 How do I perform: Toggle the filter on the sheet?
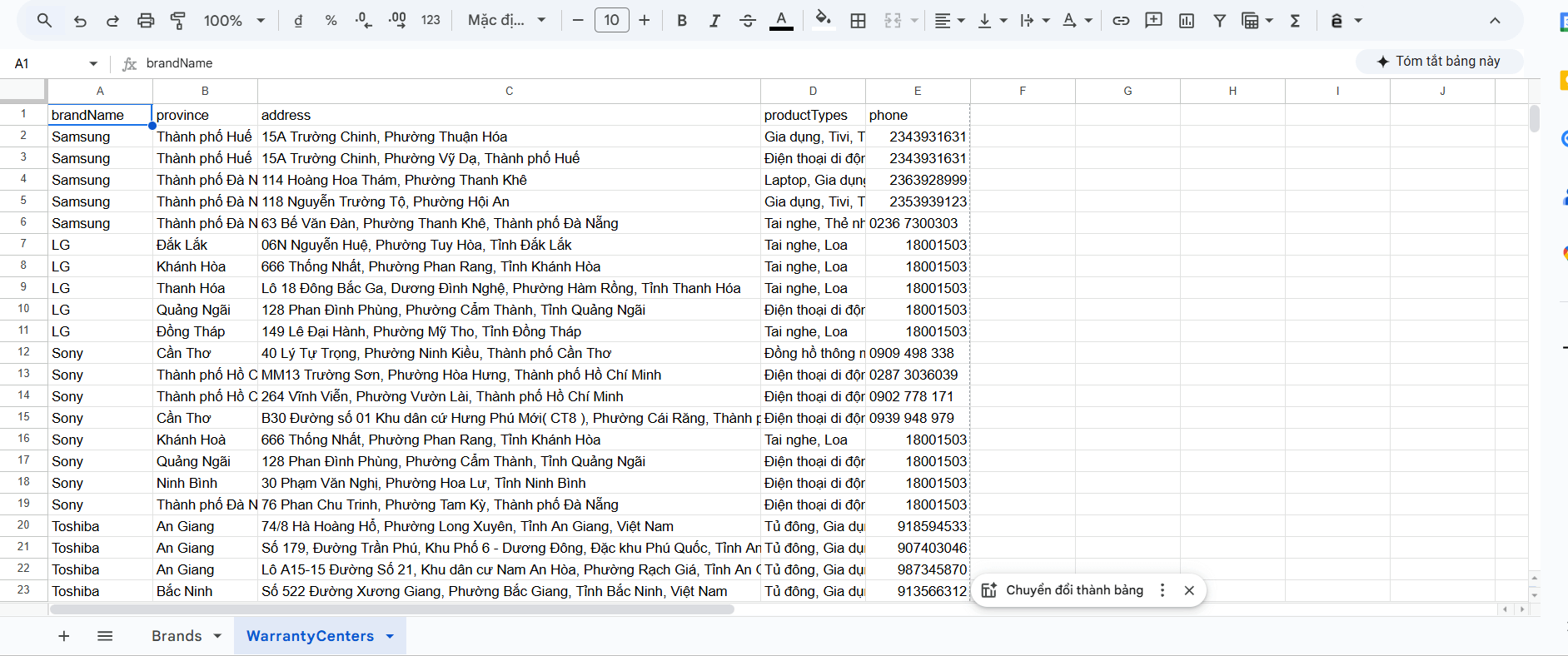pyautogui.click(x=1219, y=21)
